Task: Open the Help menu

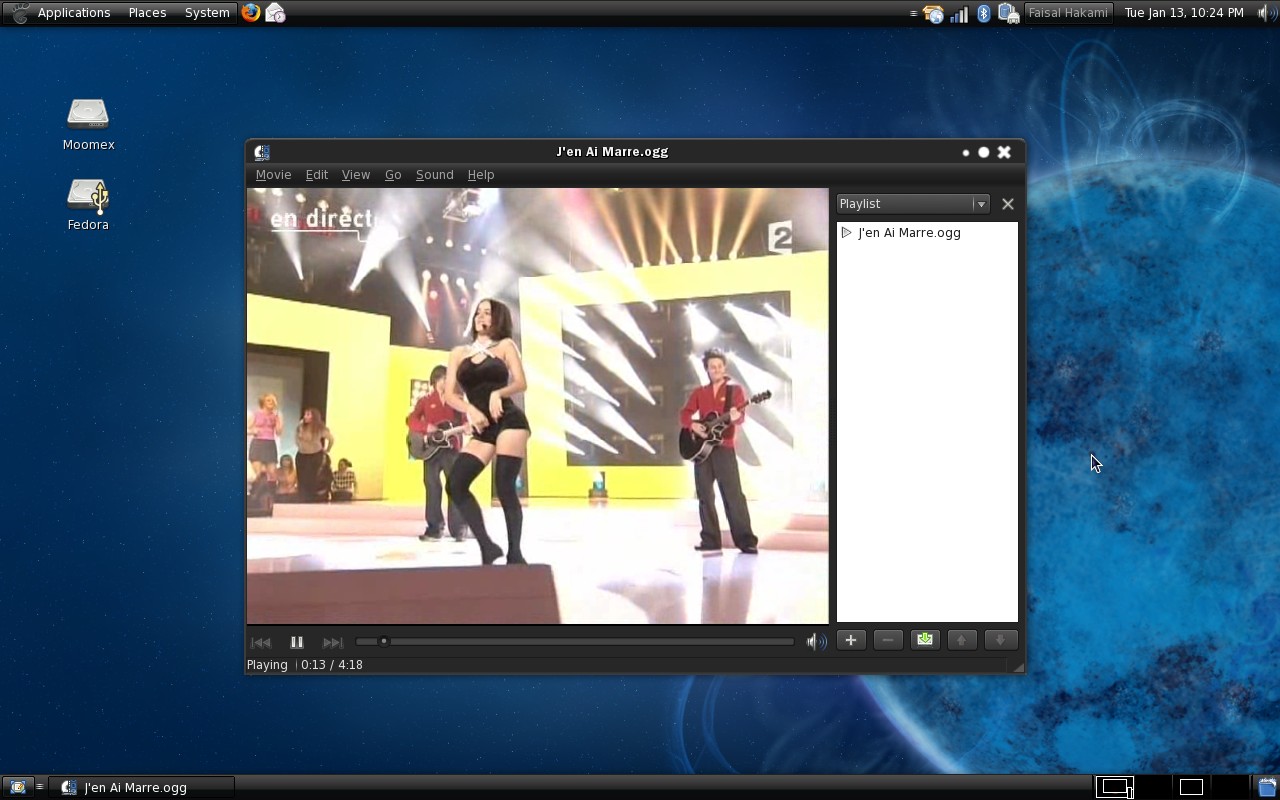Action: tap(481, 175)
